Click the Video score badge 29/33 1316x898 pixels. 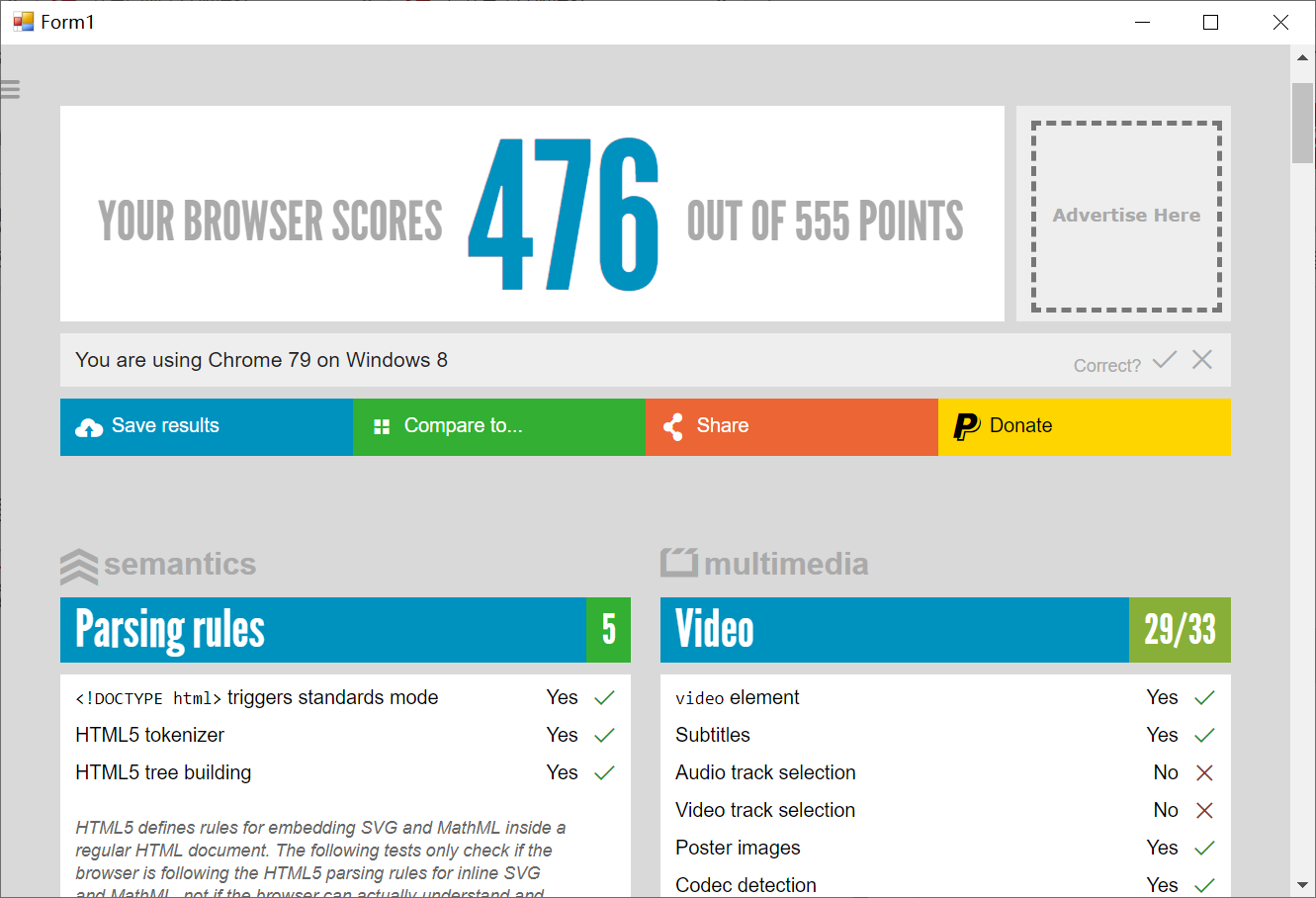click(1180, 630)
